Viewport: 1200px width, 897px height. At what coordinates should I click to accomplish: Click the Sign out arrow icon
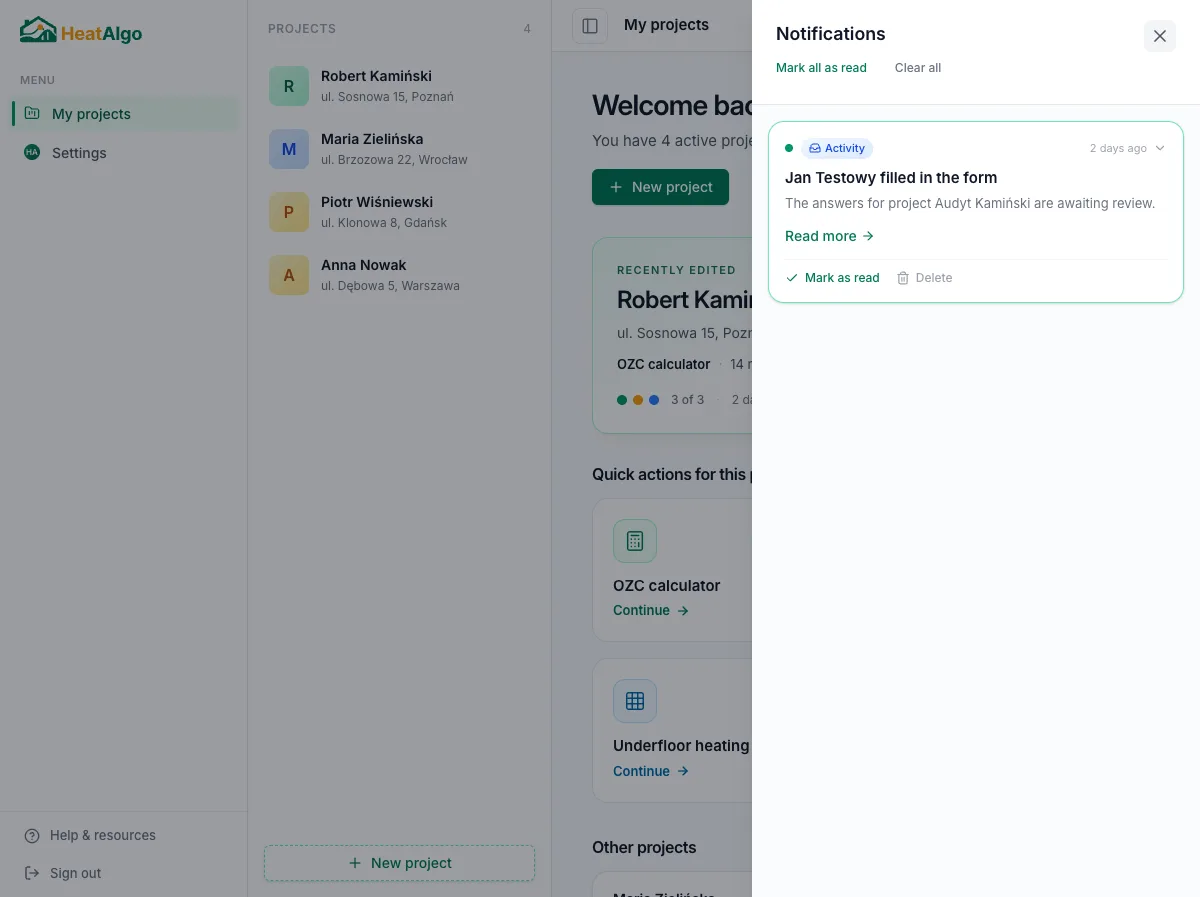[32, 873]
